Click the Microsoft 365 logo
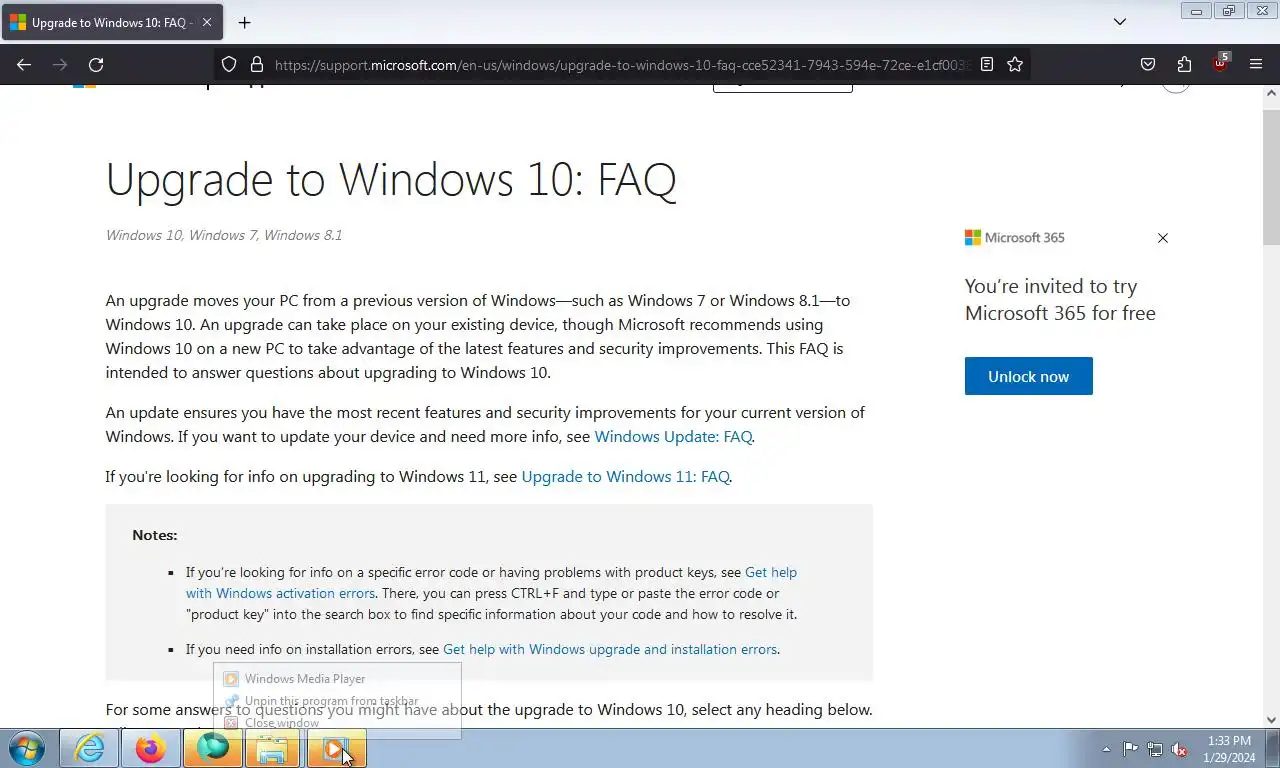Image resolution: width=1280 pixels, height=768 pixels. tap(1014, 238)
